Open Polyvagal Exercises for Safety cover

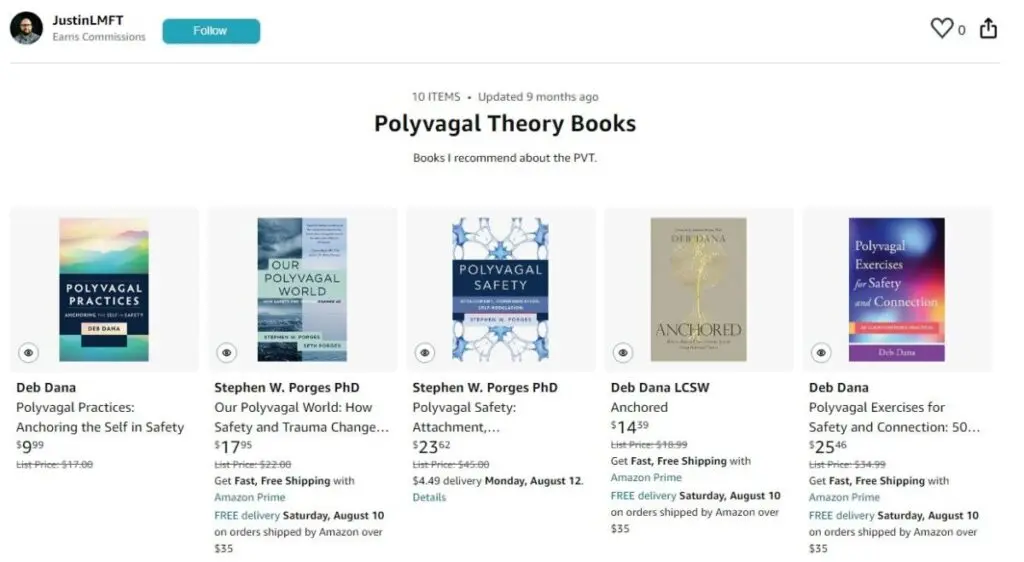click(896, 289)
